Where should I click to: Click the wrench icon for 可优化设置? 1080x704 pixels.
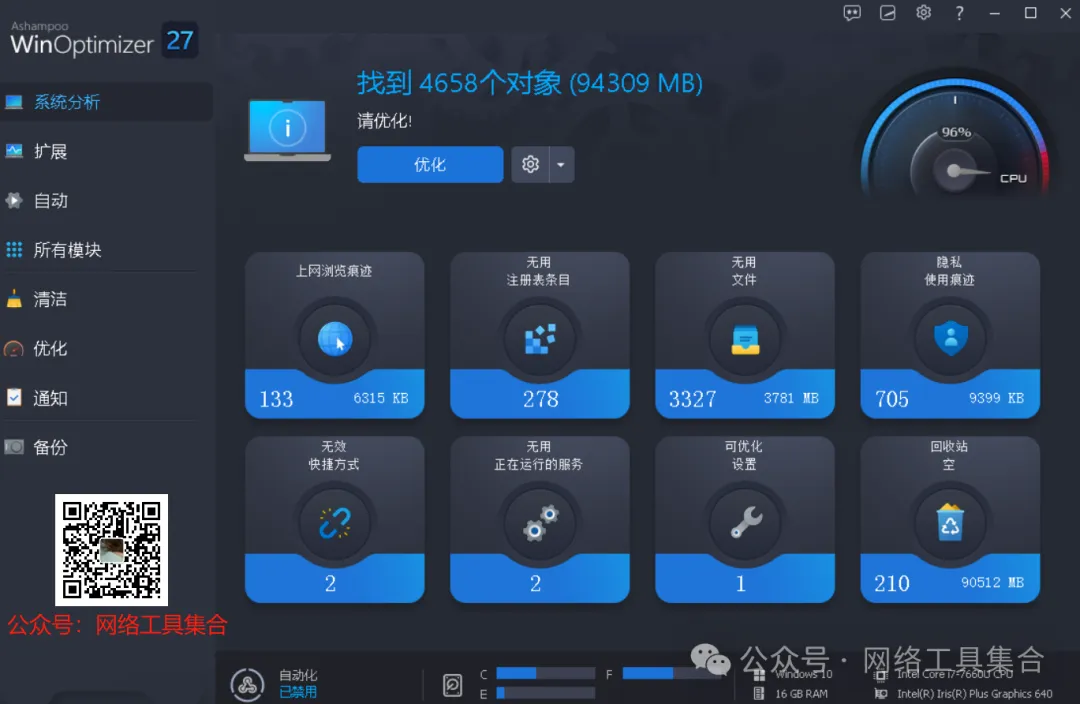pyautogui.click(x=746, y=522)
